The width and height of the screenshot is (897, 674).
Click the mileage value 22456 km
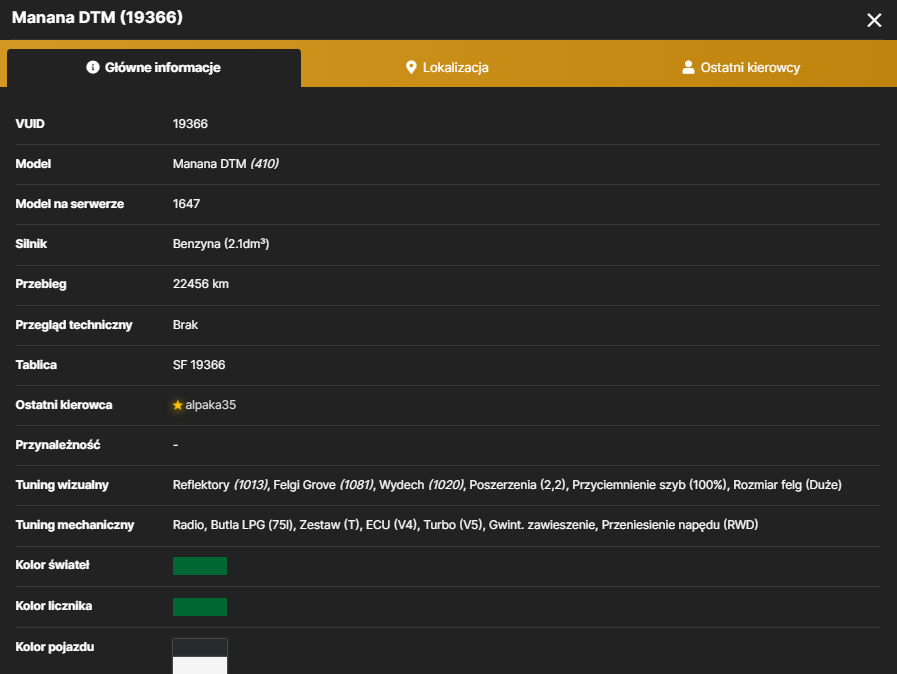pyautogui.click(x=200, y=284)
